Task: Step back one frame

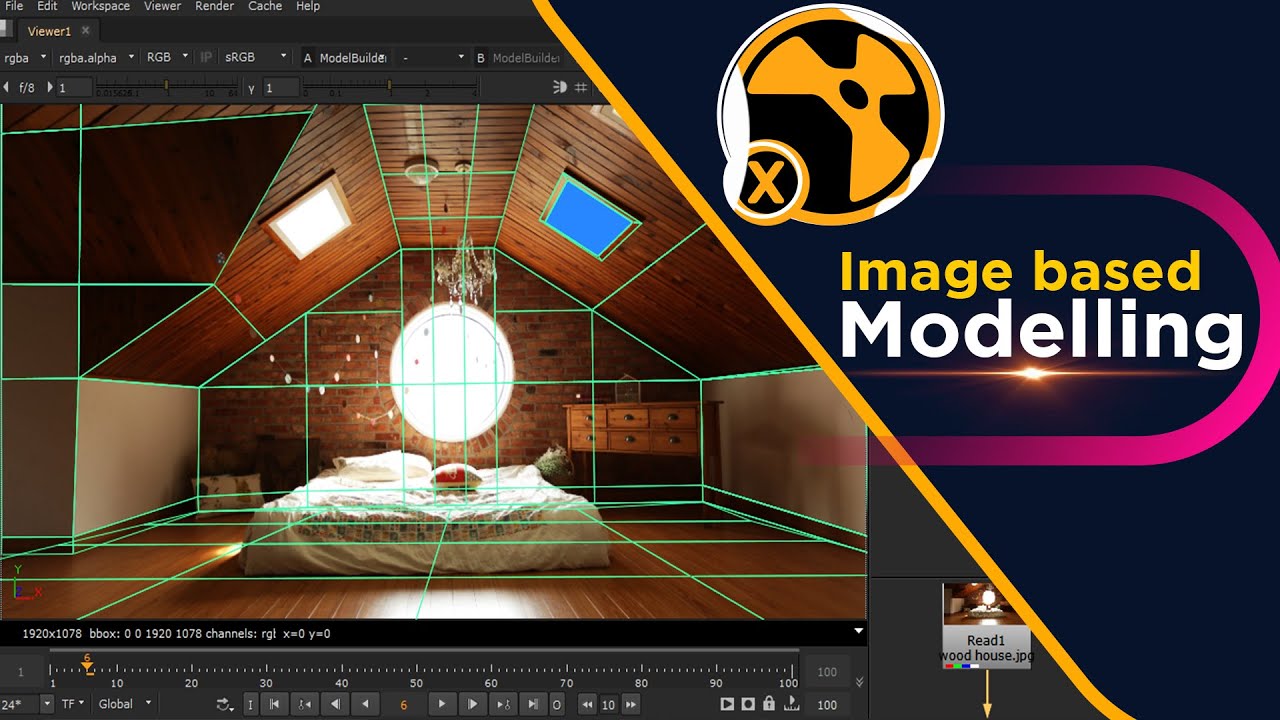Action: tap(335, 704)
